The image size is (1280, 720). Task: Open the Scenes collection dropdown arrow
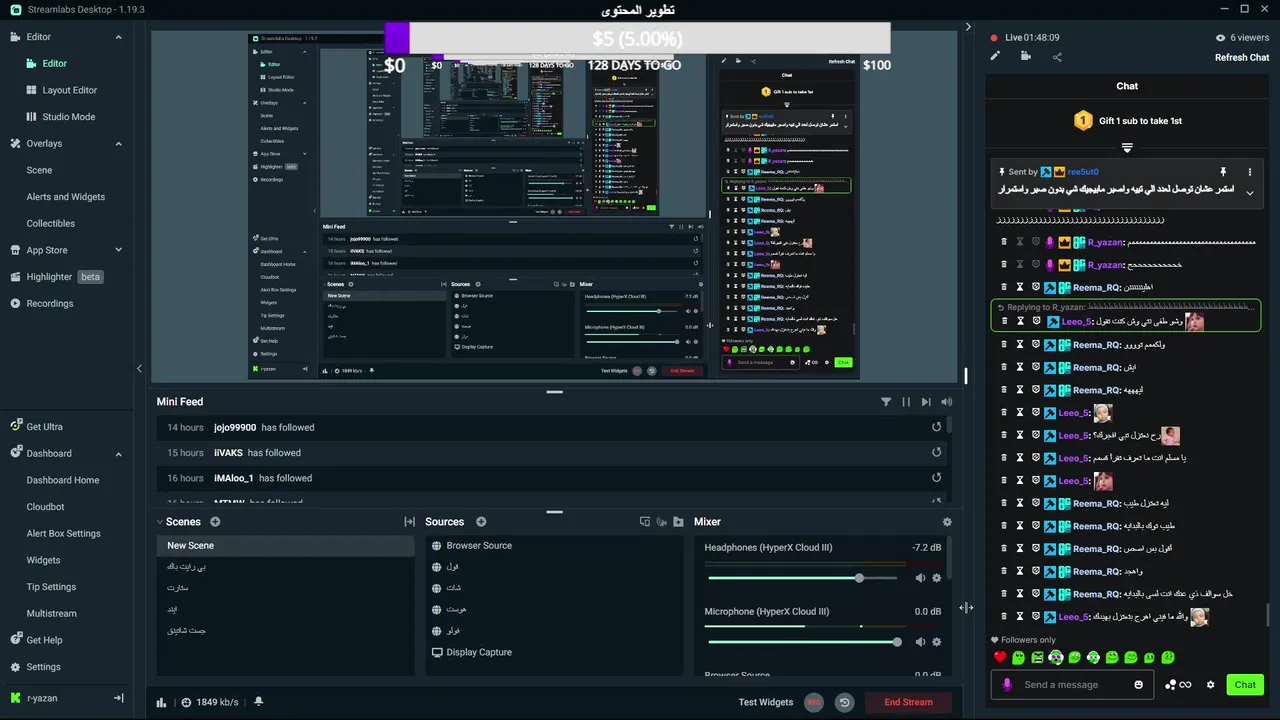tap(160, 522)
